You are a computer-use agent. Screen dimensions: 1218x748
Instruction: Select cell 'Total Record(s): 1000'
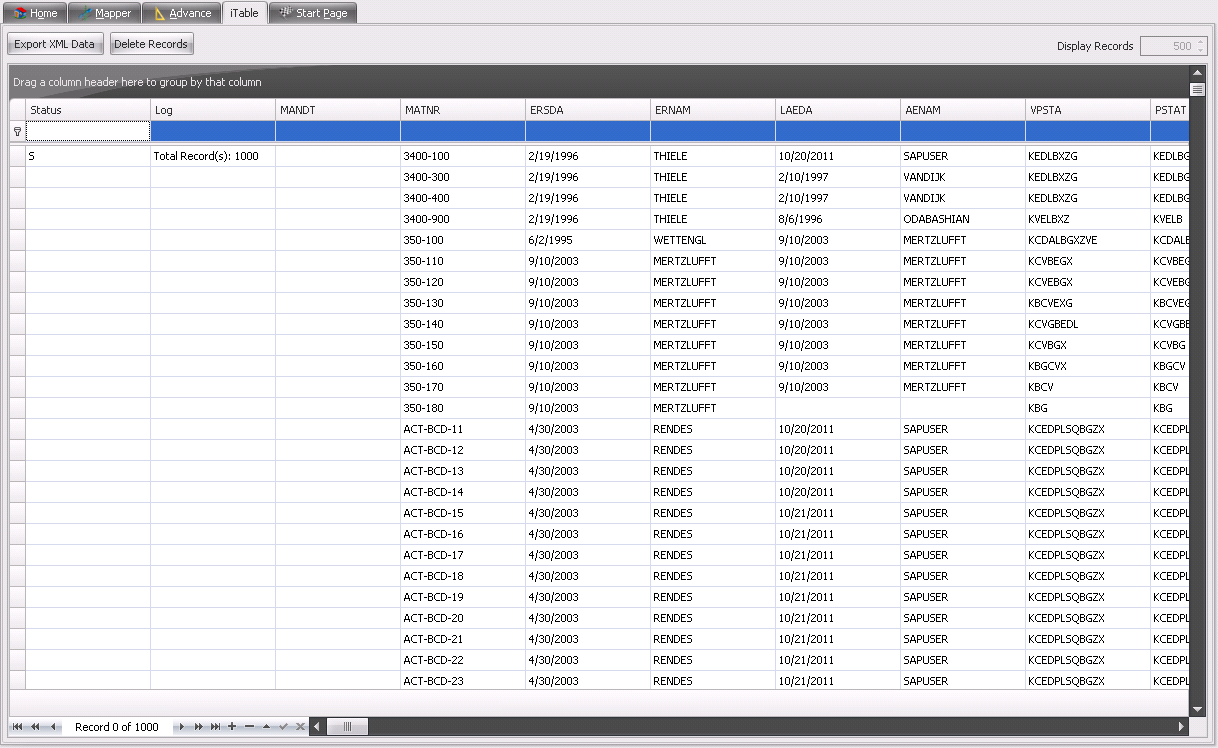(x=213, y=157)
